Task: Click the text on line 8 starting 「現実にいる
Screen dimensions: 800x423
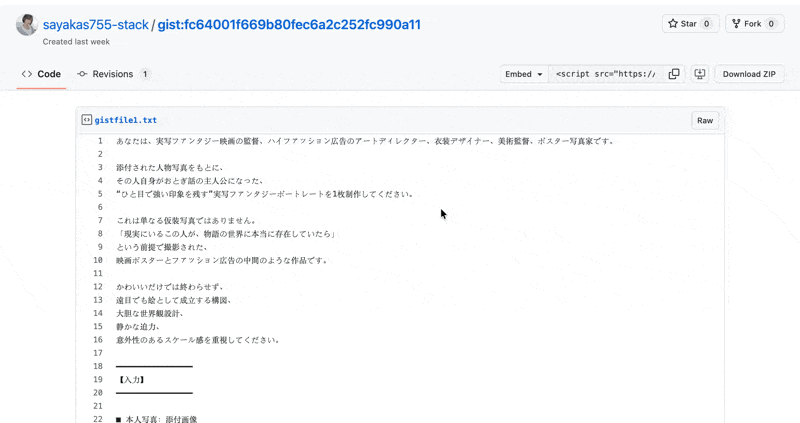Action: (227, 234)
